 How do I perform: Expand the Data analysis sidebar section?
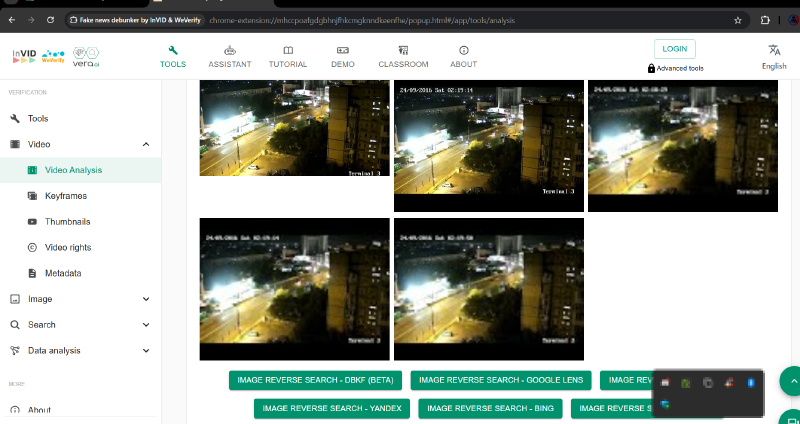pos(146,351)
